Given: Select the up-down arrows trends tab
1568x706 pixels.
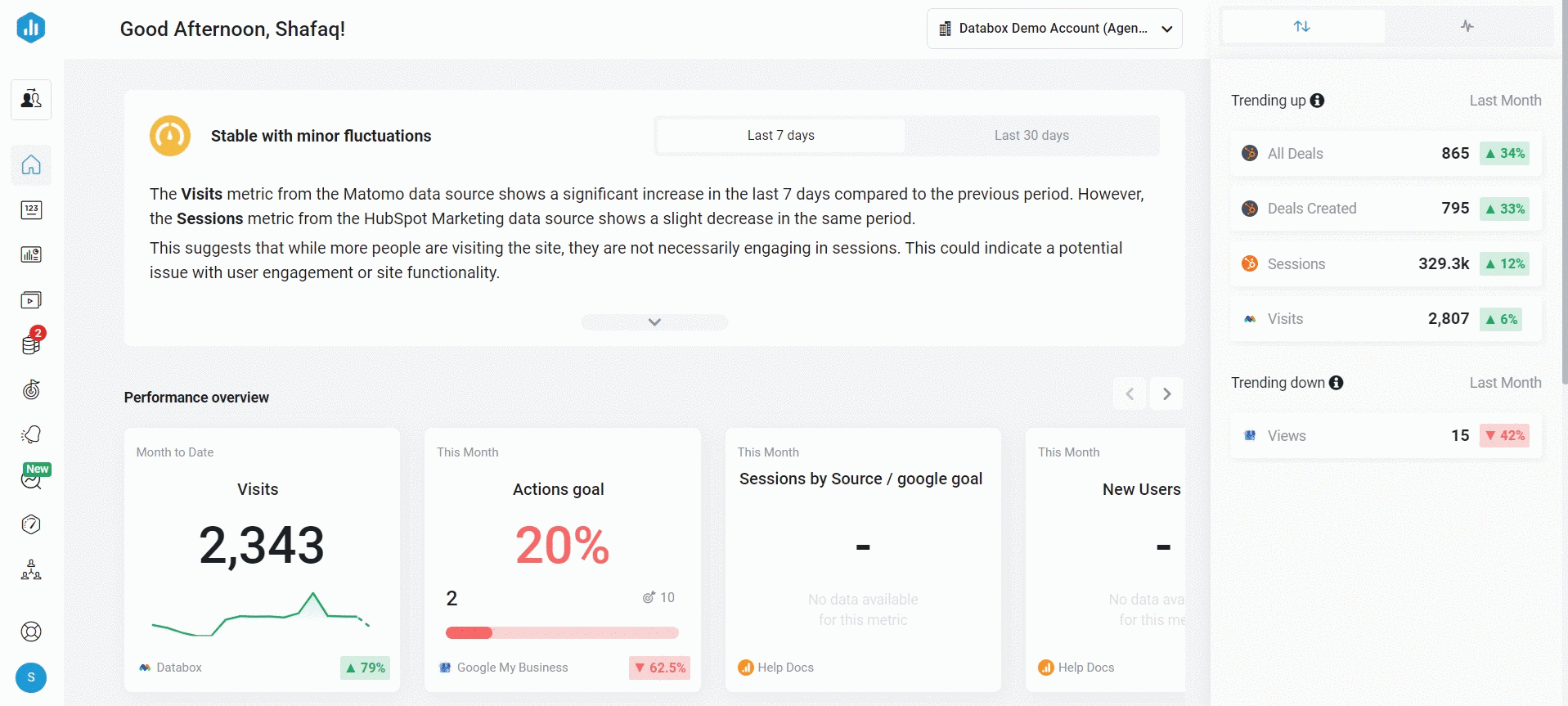Looking at the screenshot, I should [x=1302, y=26].
